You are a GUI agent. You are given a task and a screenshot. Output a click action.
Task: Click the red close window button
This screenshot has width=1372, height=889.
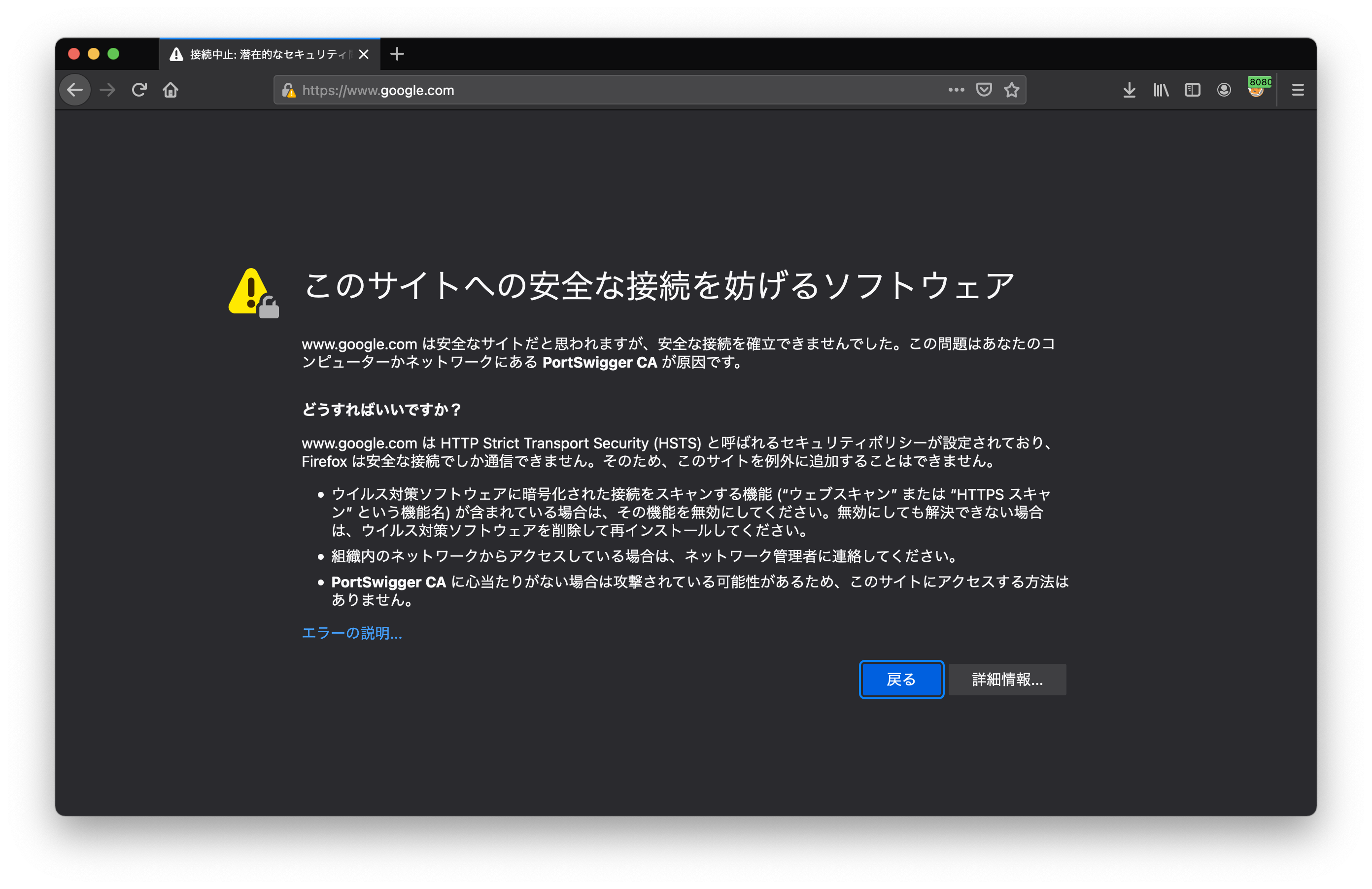click(74, 54)
